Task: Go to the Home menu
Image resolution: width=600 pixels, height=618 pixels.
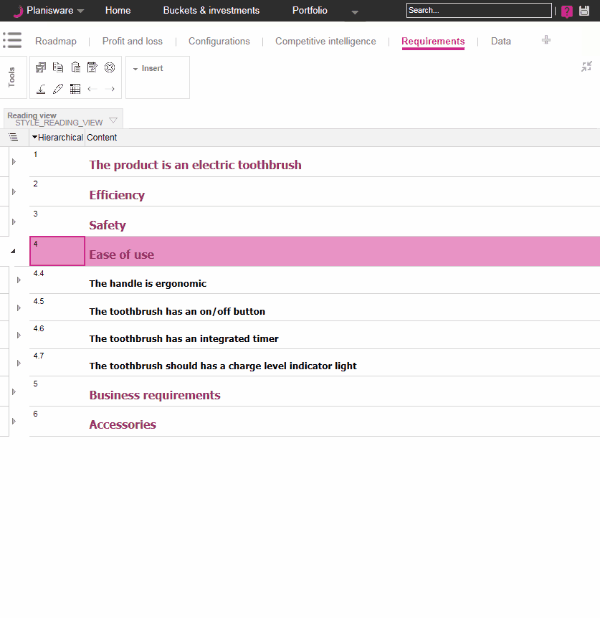Action: (x=118, y=10)
